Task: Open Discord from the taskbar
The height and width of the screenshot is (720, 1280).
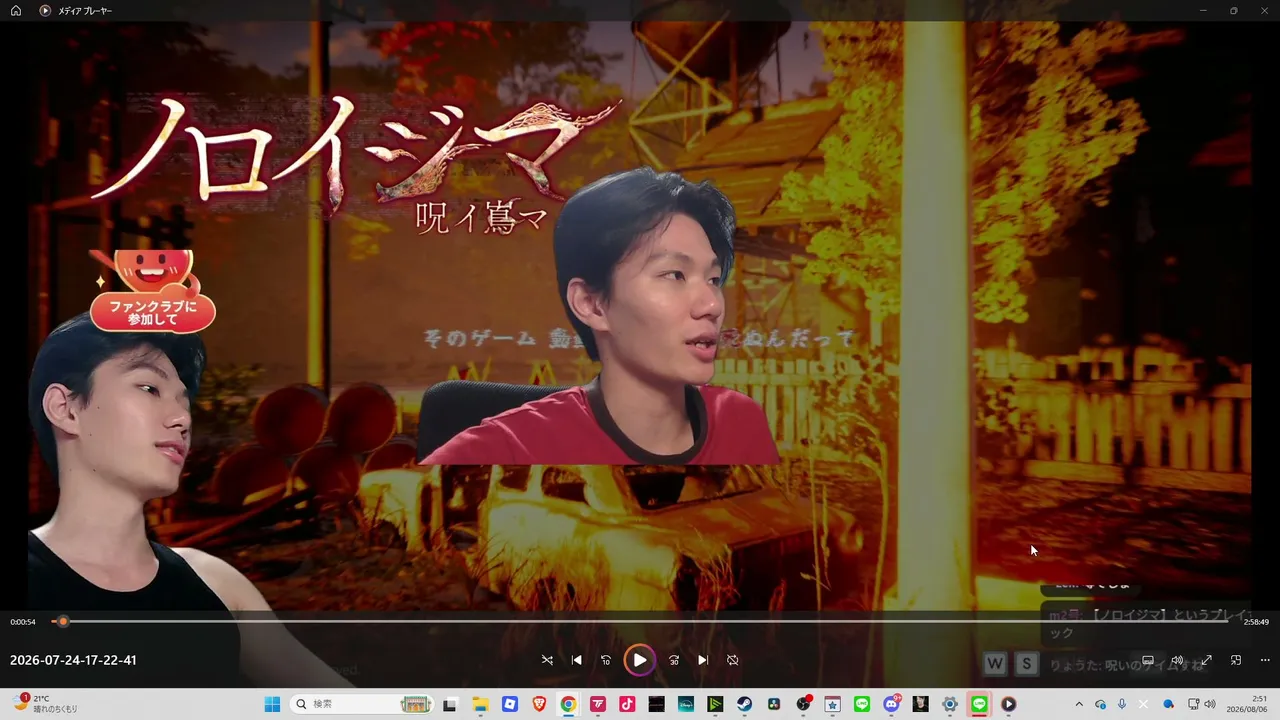Action: (891, 704)
